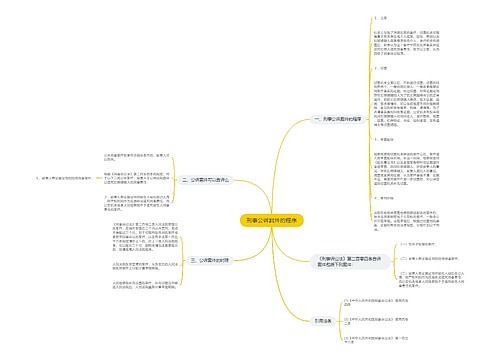The image size is (500, 360).
Task: Click the subtopic 4、审判阶段
Action: tap(384, 198)
